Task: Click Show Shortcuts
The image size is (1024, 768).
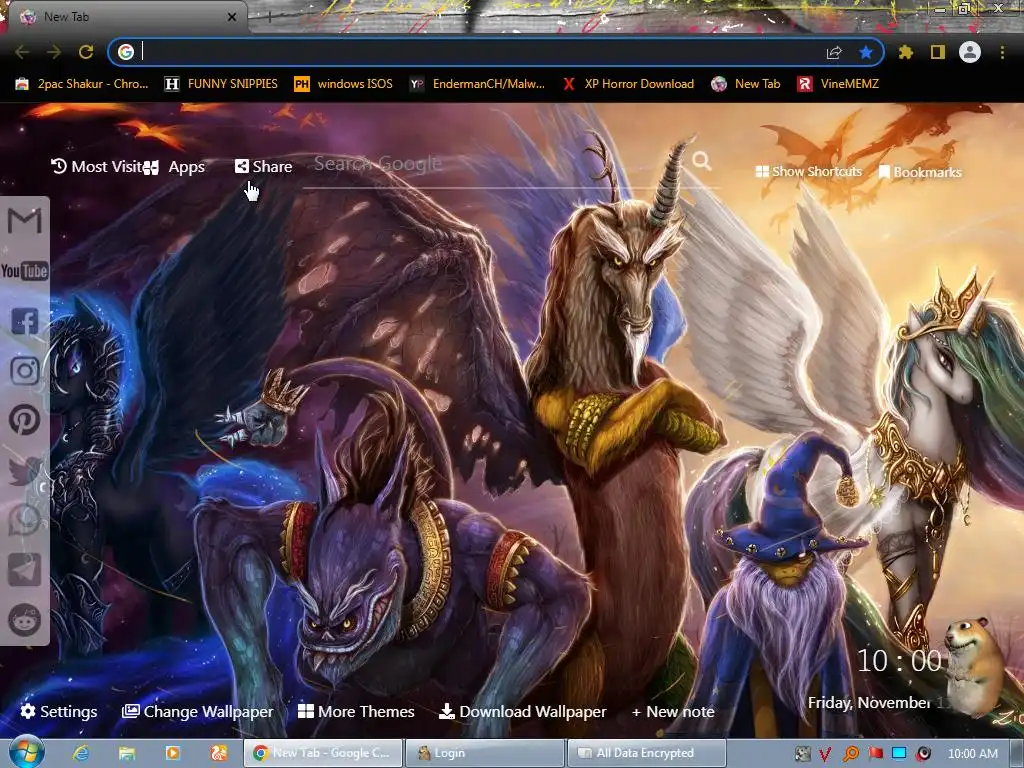Action: [808, 172]
